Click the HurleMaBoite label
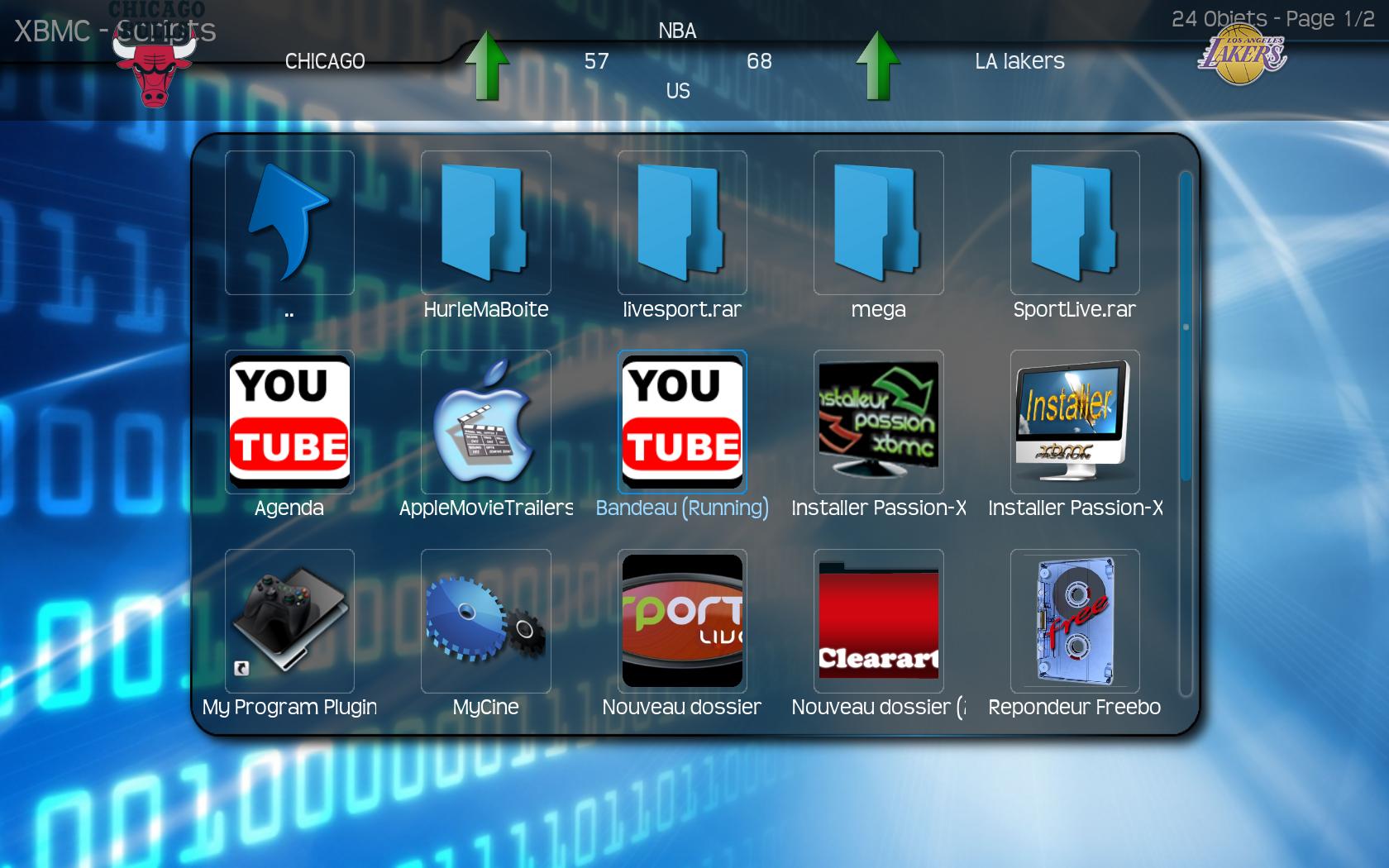Screen dimensions: 1389x868 pos(486,310)
